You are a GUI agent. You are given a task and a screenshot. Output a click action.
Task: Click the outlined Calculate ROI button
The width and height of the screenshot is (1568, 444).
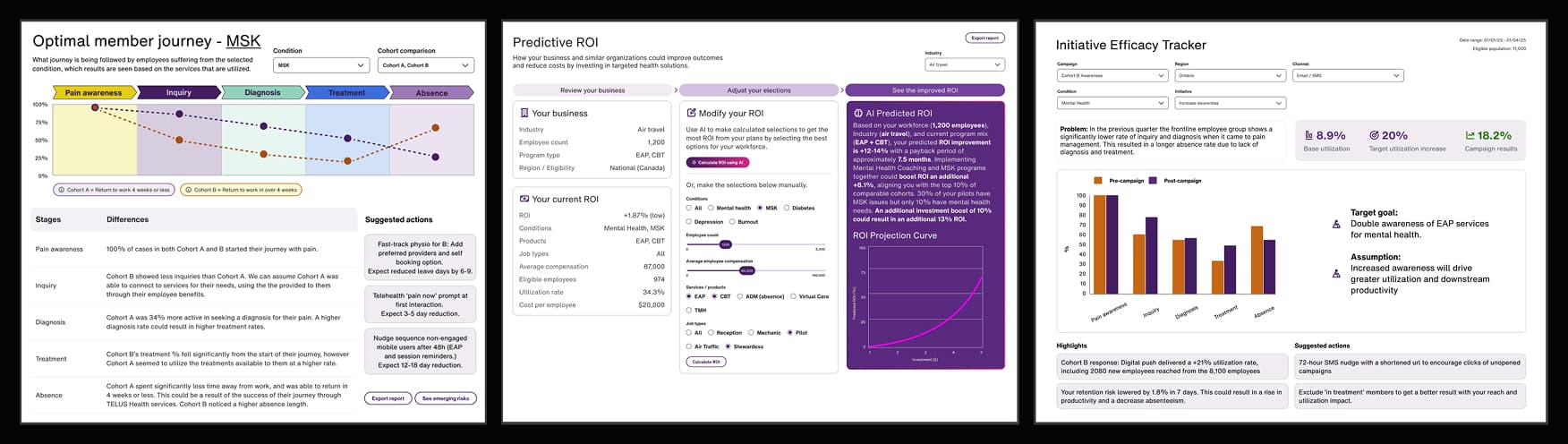click(x=706, y=362)
